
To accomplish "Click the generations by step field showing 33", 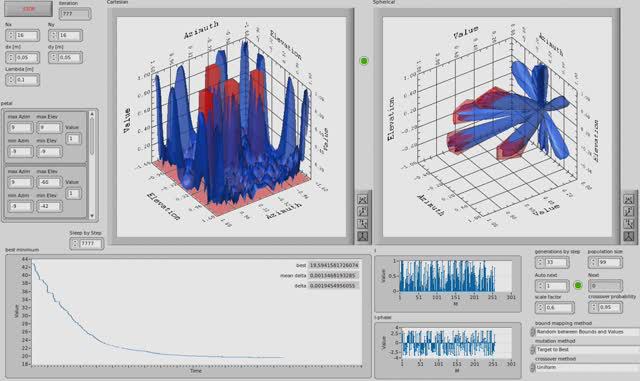I will [556, 262].
